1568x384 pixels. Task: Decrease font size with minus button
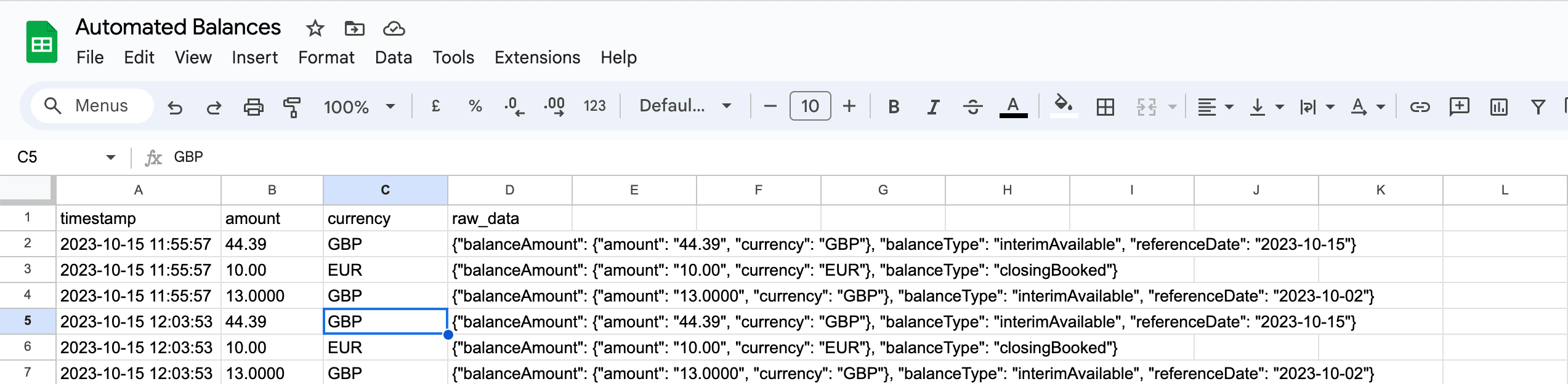pyautogui.click(x=770, y=106)
